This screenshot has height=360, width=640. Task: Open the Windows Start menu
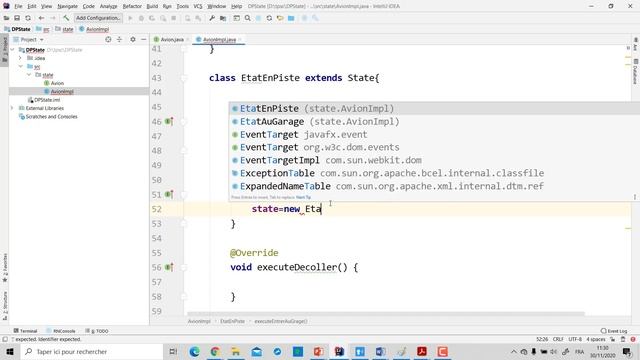tap(9, 351)
